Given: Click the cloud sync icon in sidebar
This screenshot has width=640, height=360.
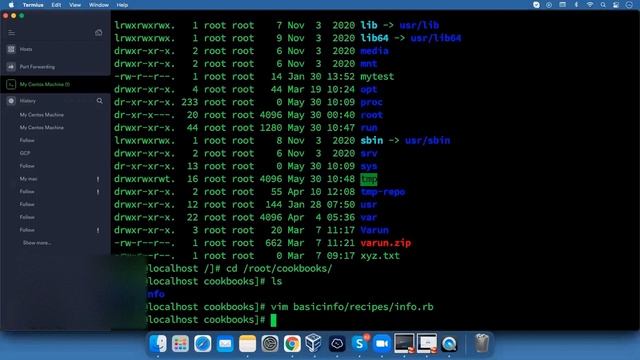Looking at the screenshot, I should (98, 33).
